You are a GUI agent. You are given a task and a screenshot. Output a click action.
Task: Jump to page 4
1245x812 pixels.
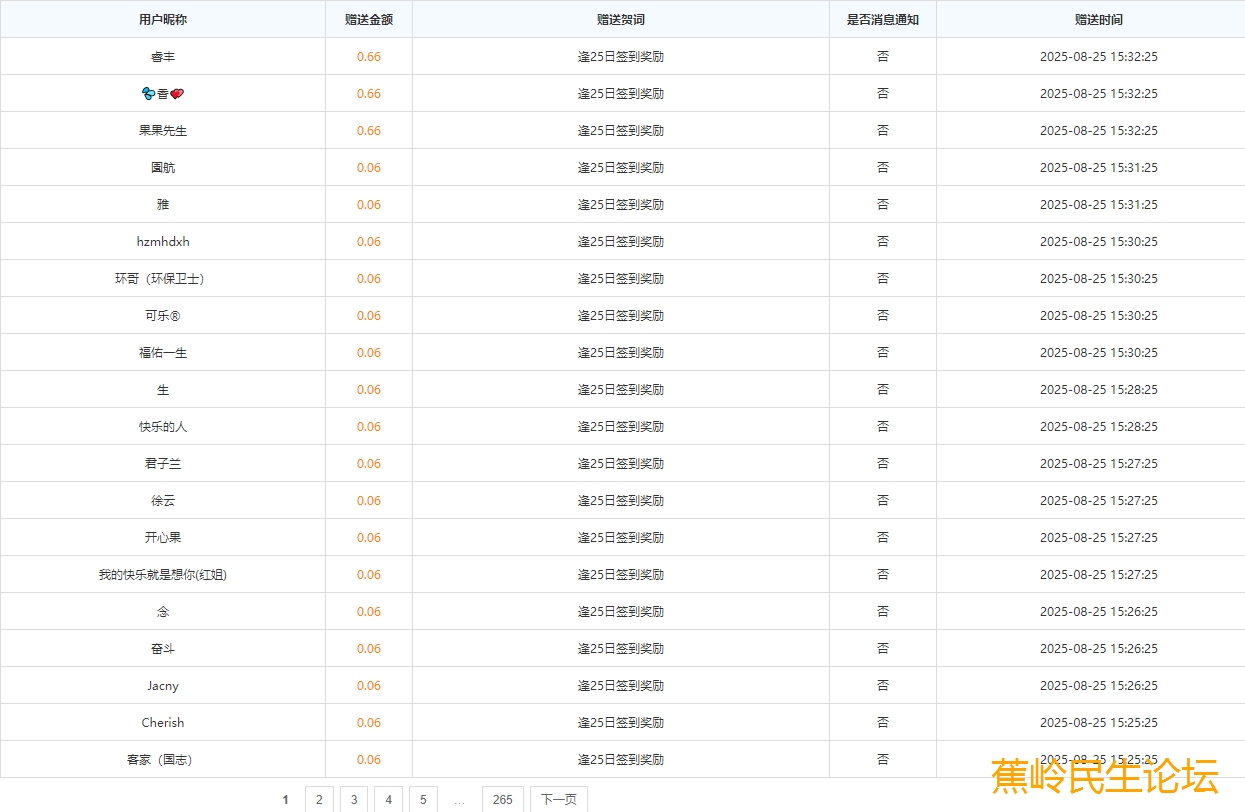pos(388,799)
